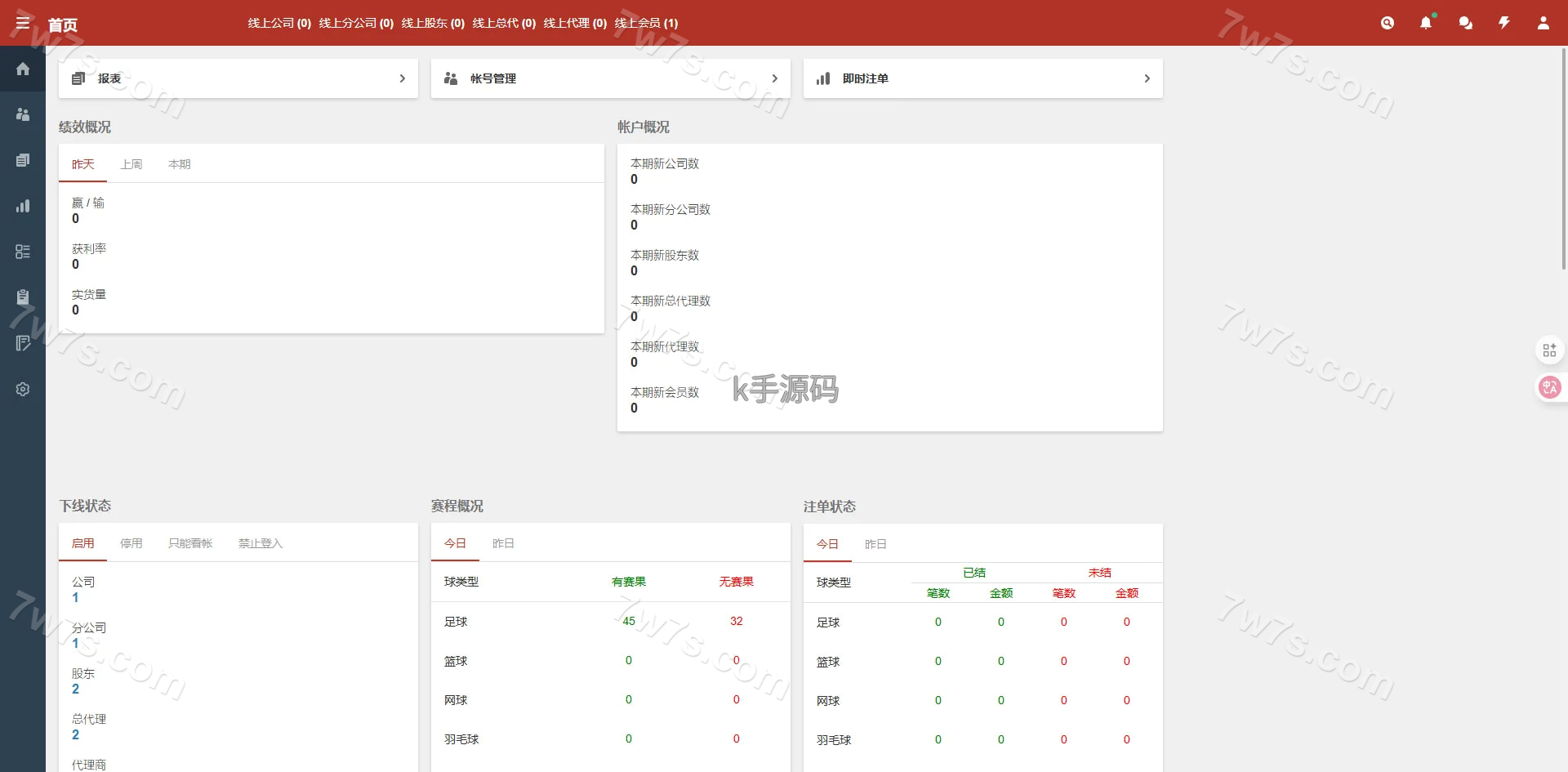Select 昨日 tab in 注单状态
This screenshot has width=1568, height=772.
(875, 544)
